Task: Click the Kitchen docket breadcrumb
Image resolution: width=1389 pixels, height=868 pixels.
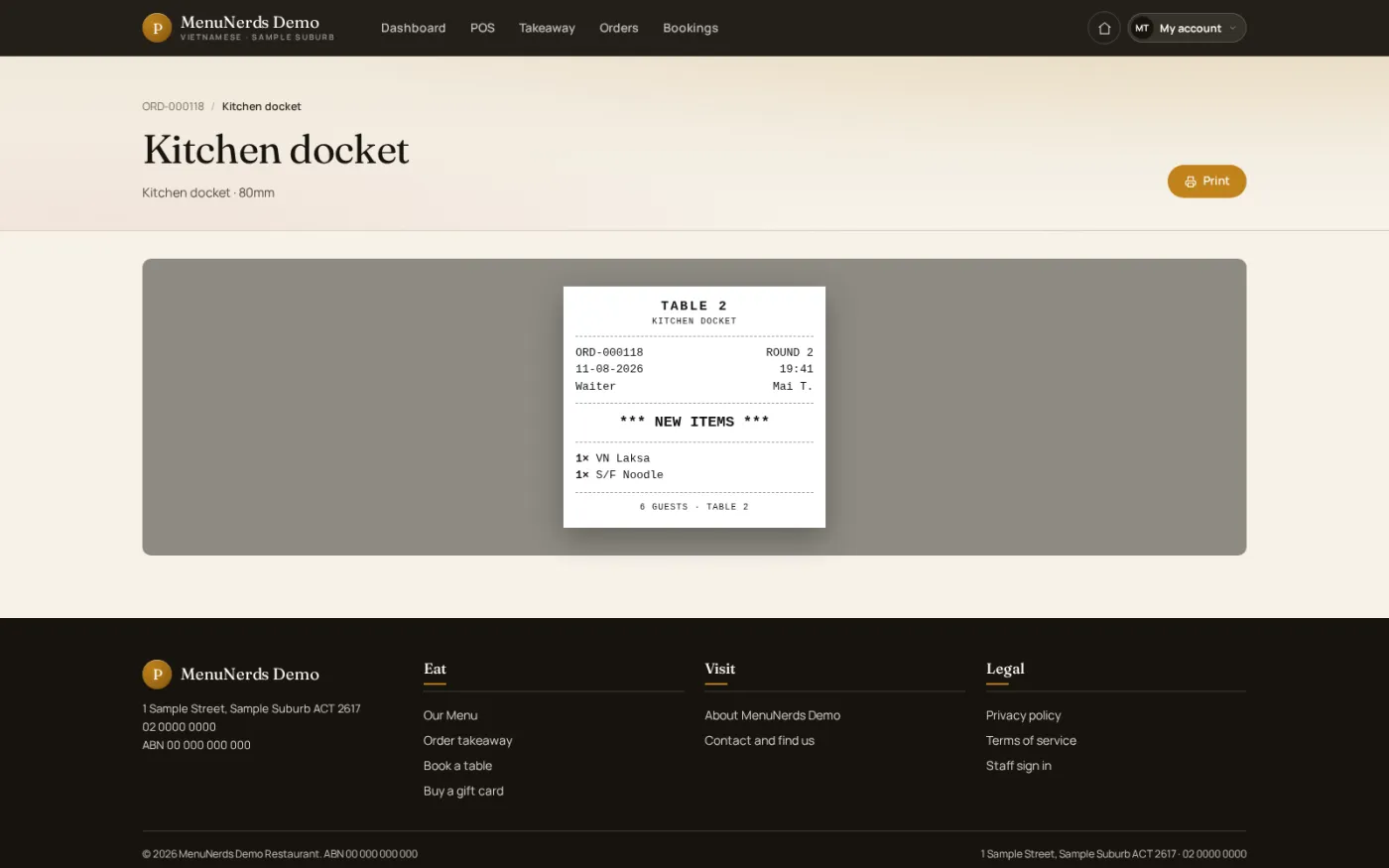Action: click(x=261, y=106)
